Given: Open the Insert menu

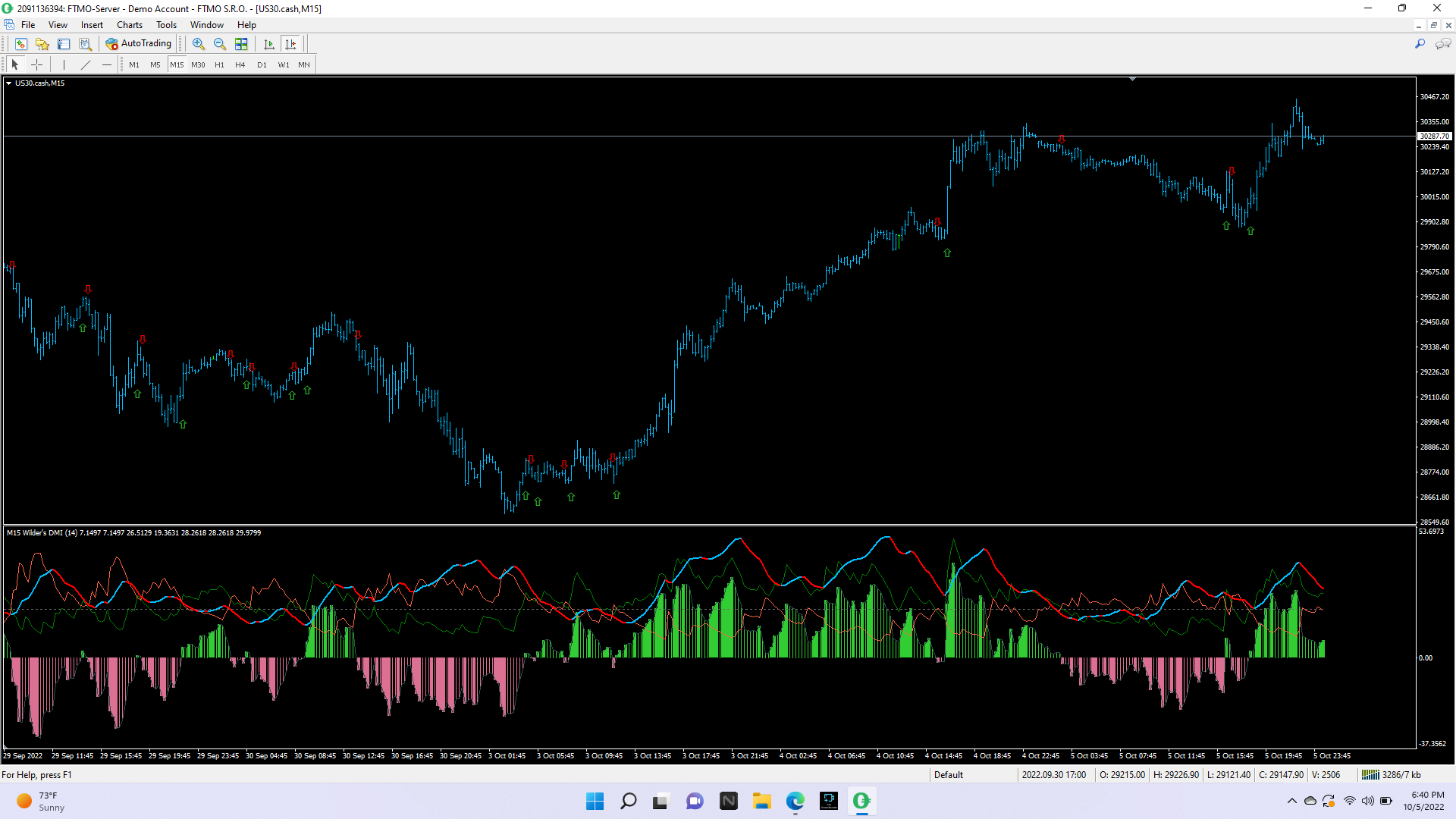Looking at the screenshot, I should [x=92, y=25].
